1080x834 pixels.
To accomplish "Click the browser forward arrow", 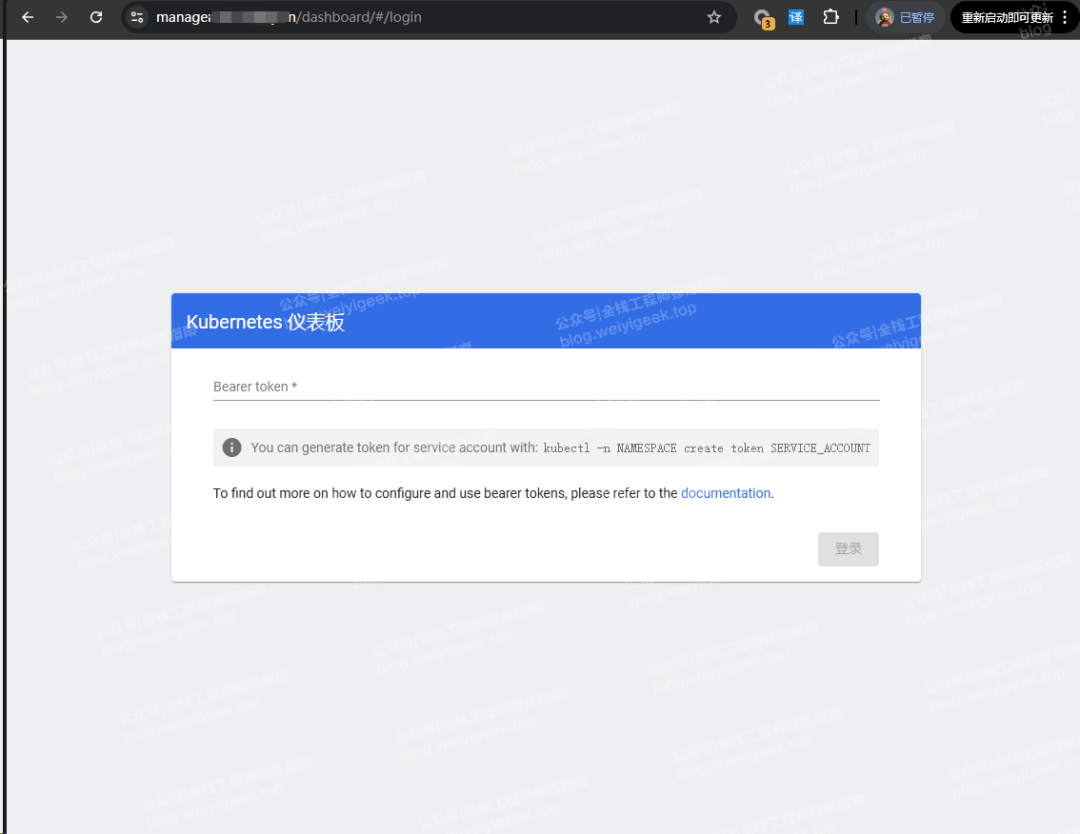I will coord(62,17).
